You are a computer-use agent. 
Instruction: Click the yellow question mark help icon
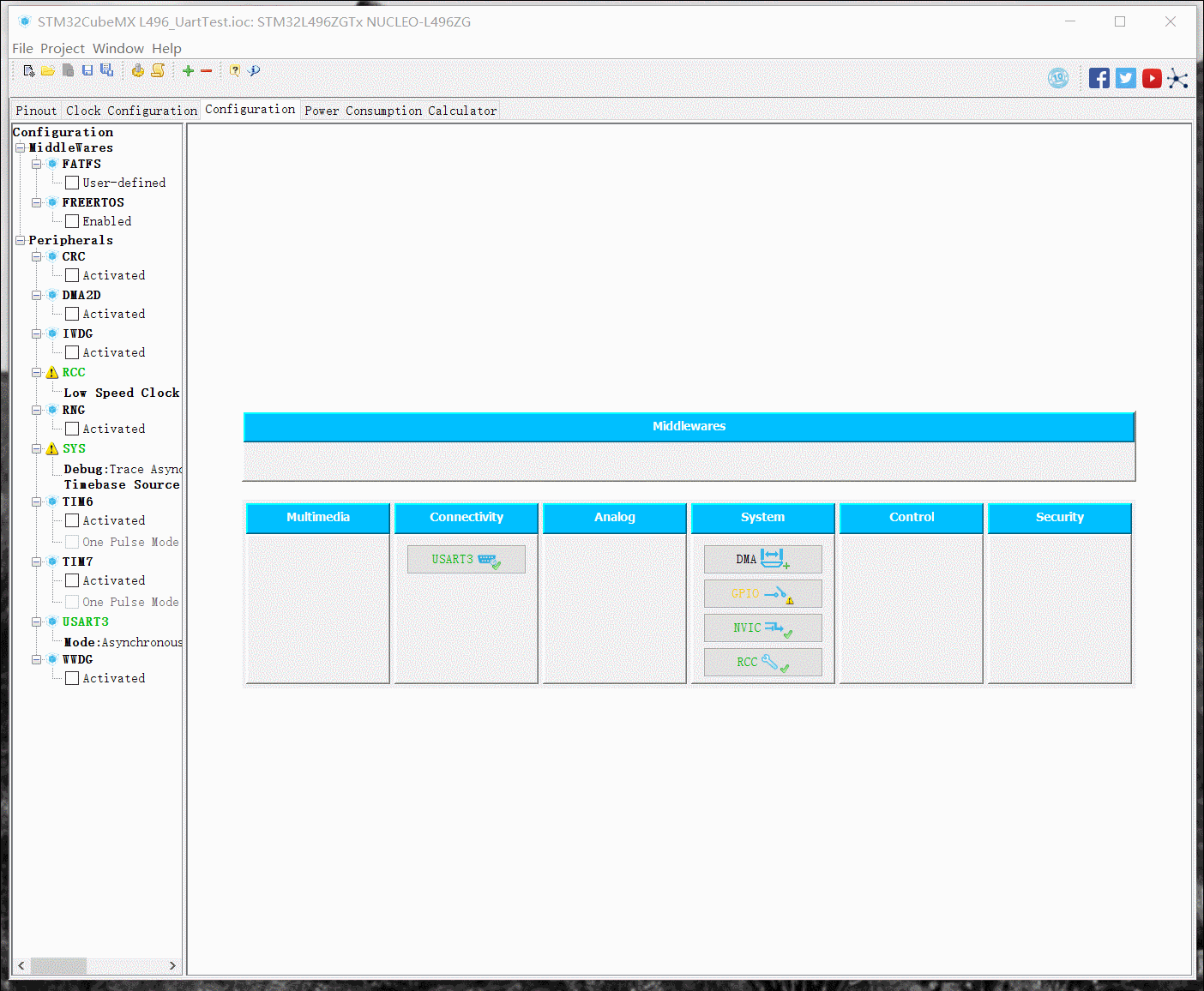point(234,71)
